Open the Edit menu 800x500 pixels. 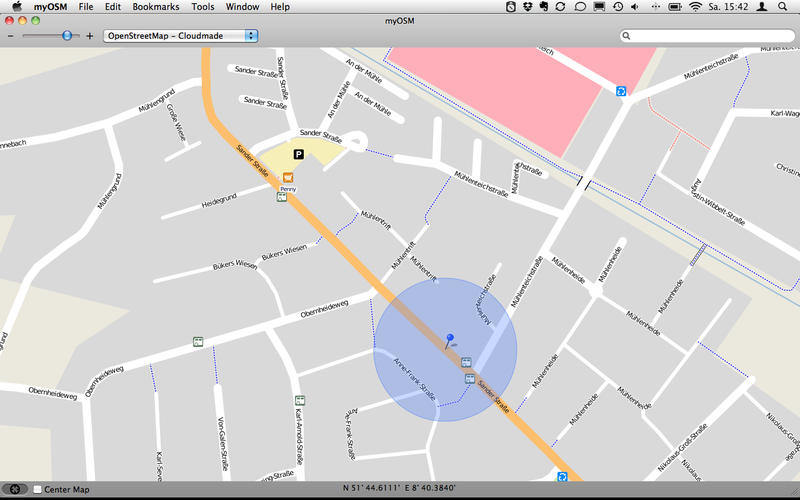pyautogui.click(x=113, y=7)
